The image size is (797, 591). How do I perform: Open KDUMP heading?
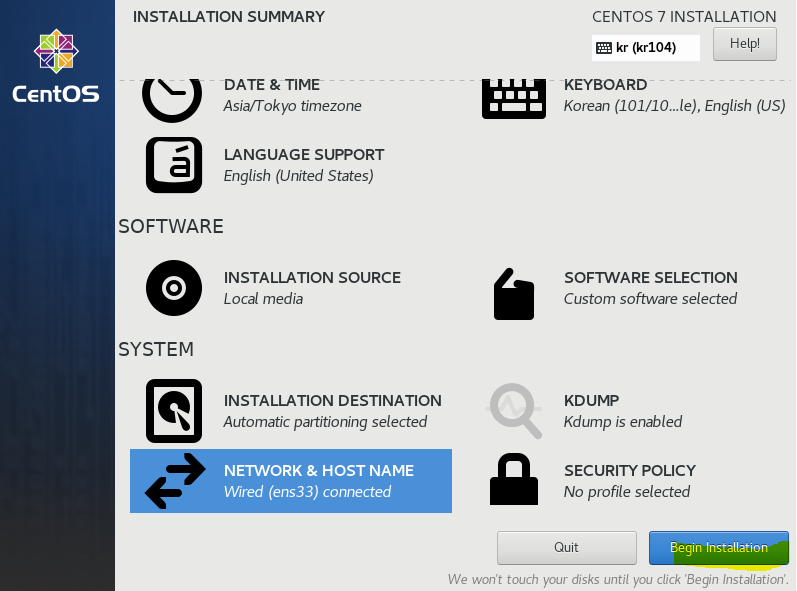click(x=591, y=400)
